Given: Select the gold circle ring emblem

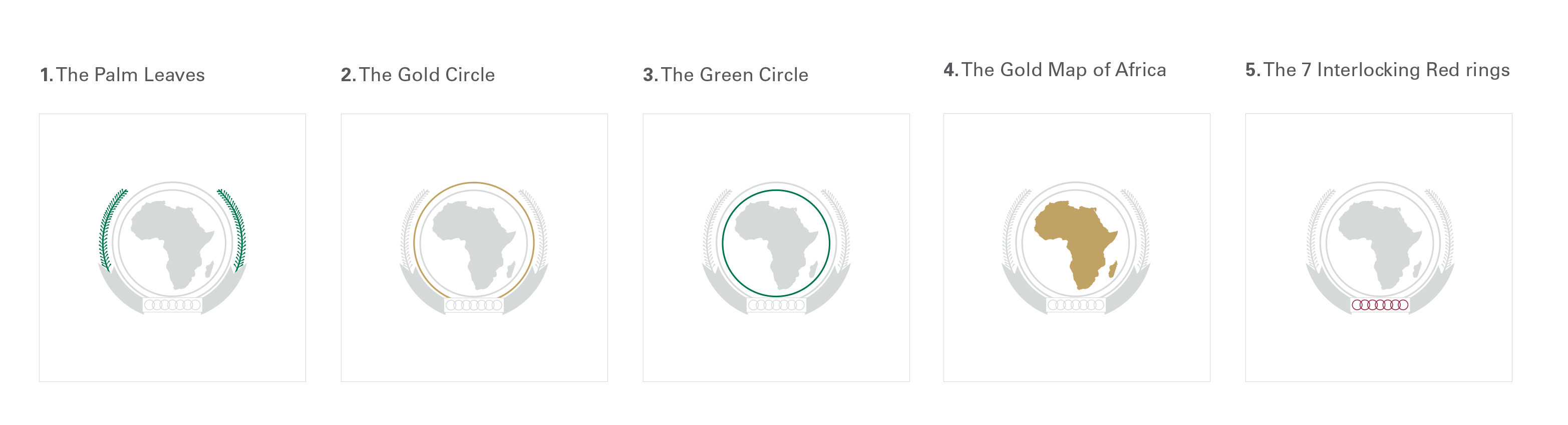Looking at the screenshot, I should tap(474, 243).
